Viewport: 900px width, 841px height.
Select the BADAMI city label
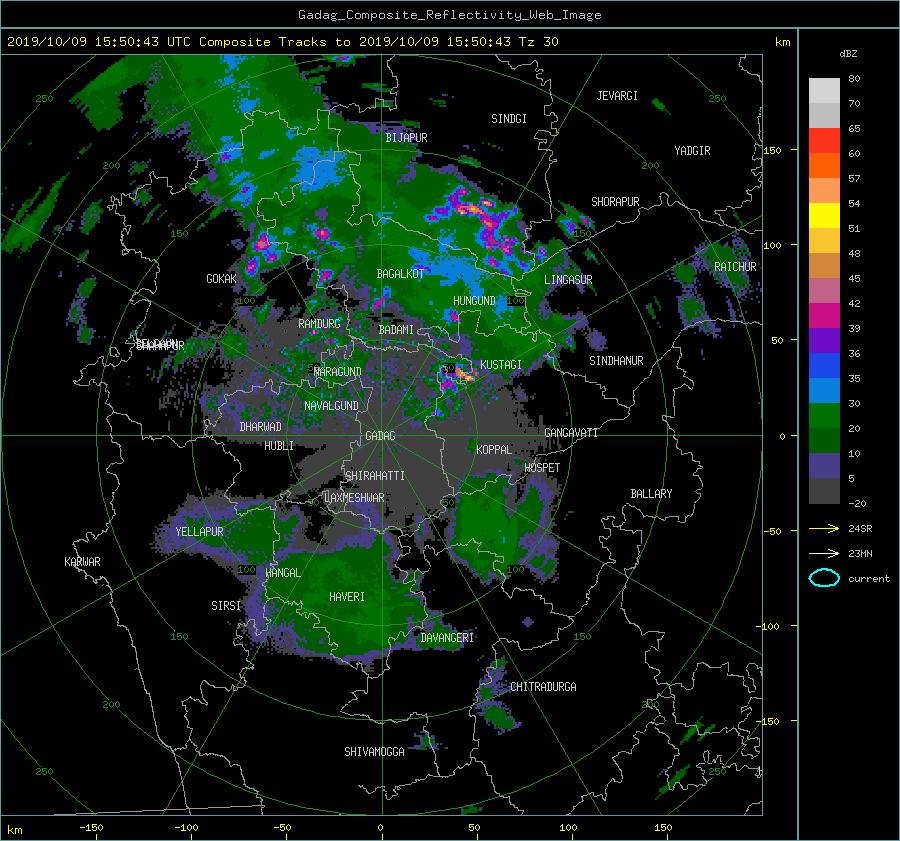tap(396, 330)
